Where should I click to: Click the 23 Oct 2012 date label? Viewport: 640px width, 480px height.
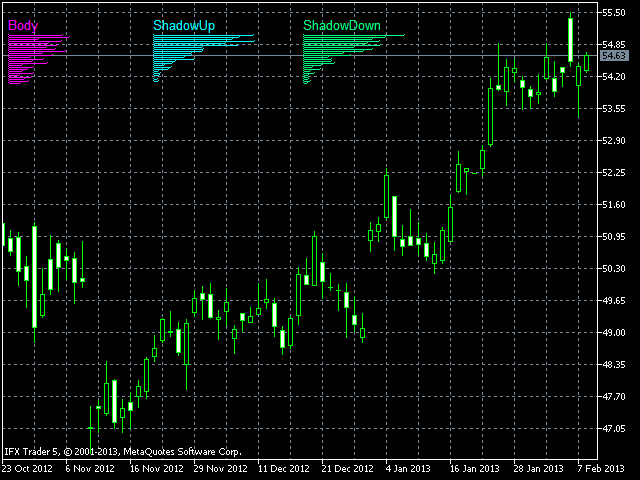tap(27, 469)
